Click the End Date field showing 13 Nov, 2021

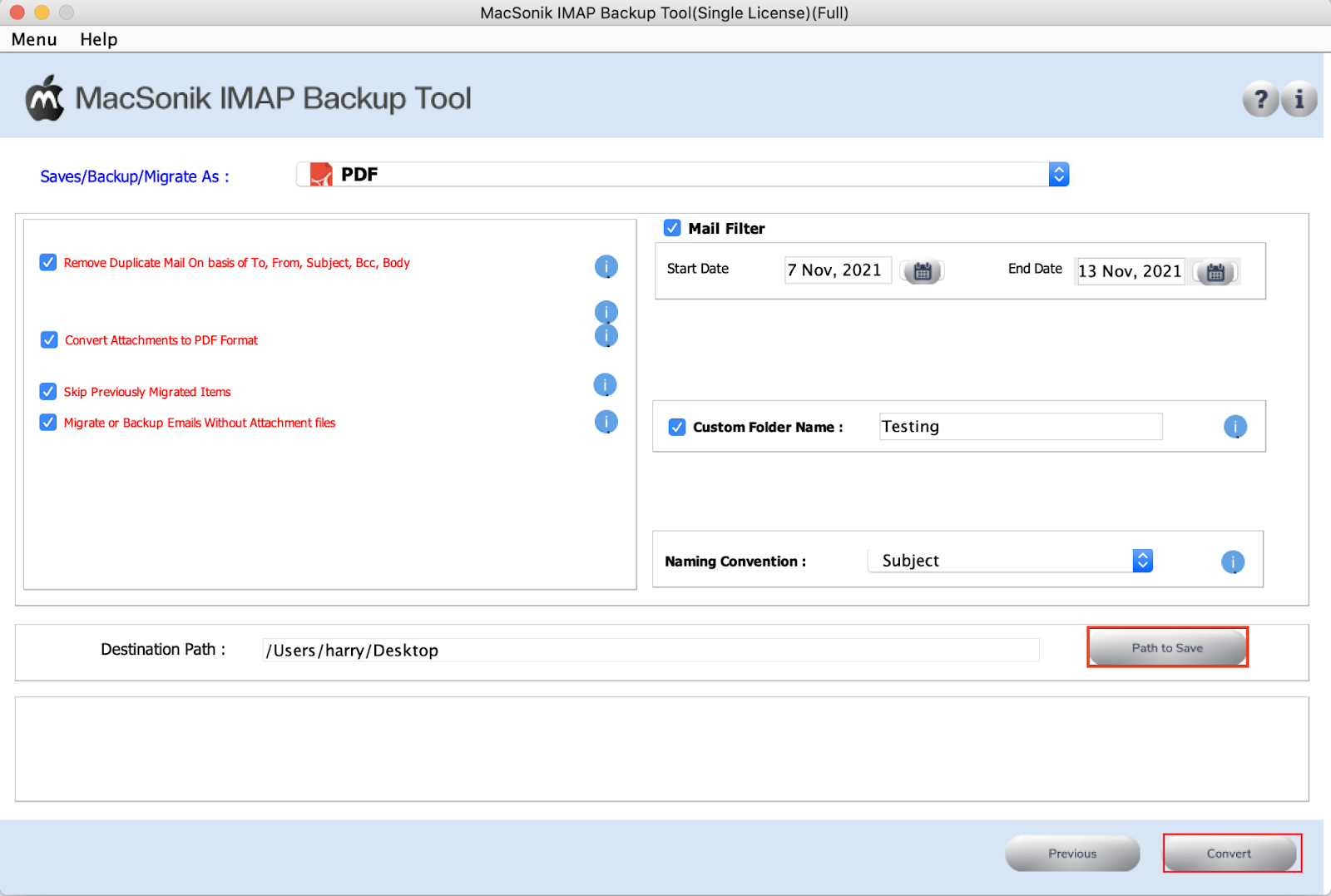1130,271
